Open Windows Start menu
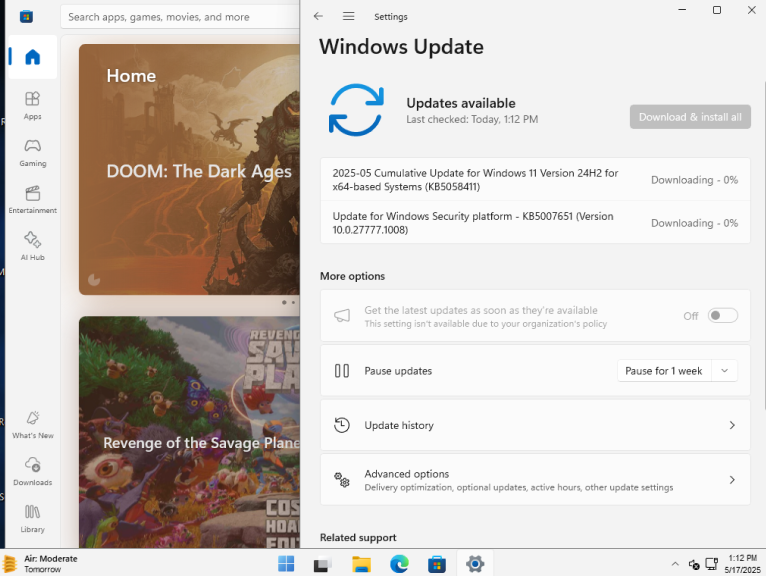 (x=286, y=564)
